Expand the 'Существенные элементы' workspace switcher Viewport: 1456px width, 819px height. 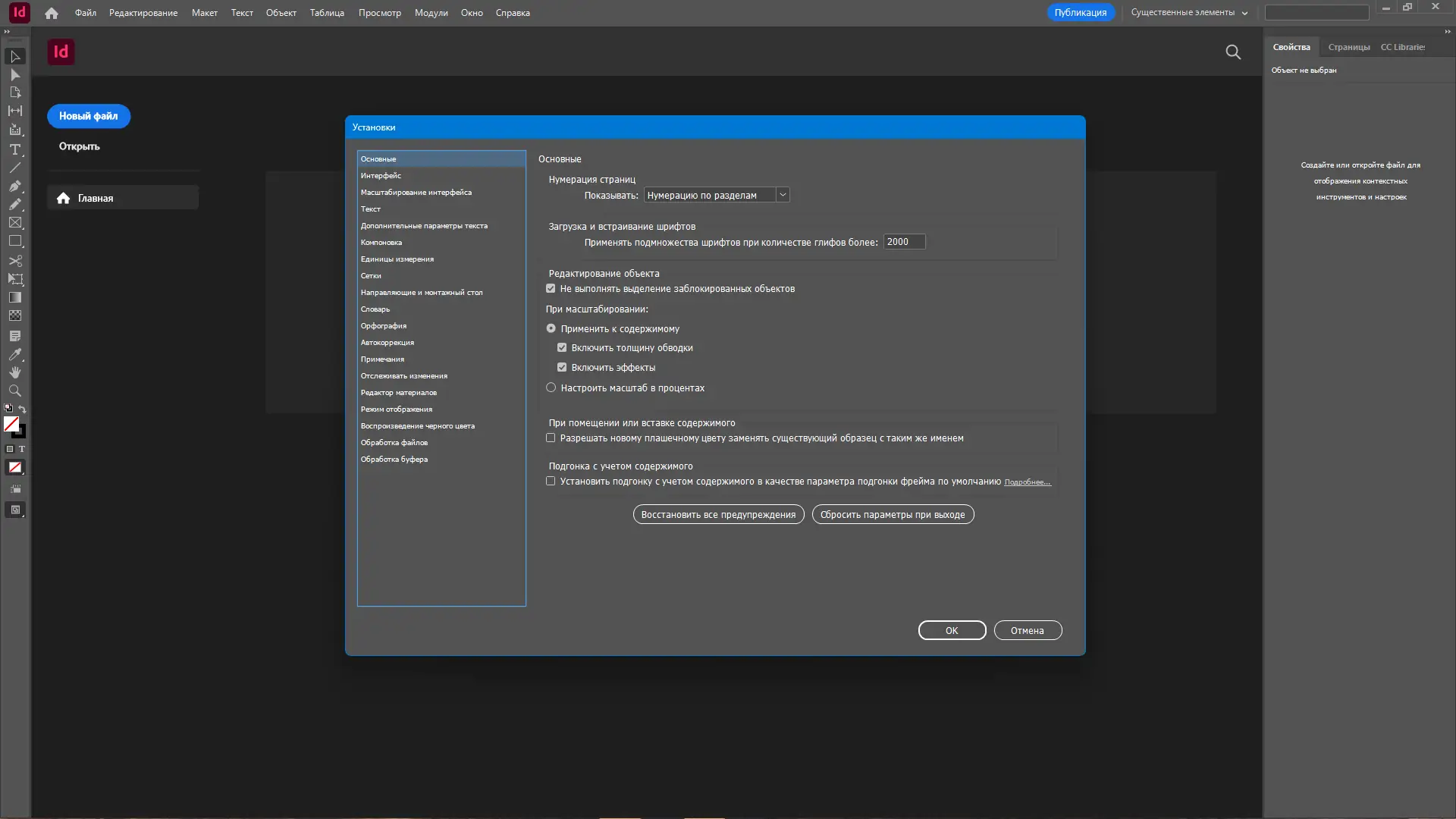tap(1188, 12)
